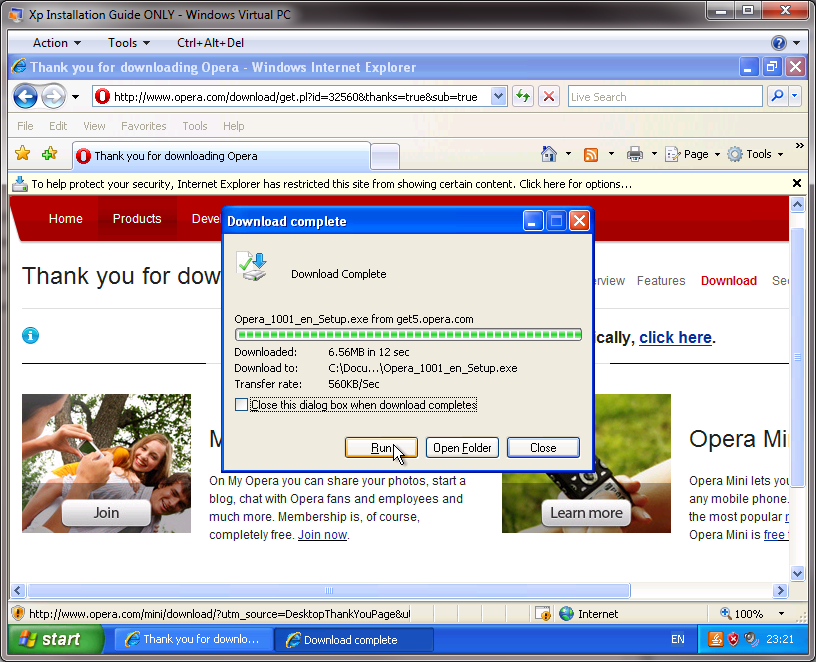The width and height of the screenshot is (816, 662).
Task: Click the Open Folder button
Action: pos(462,448)
